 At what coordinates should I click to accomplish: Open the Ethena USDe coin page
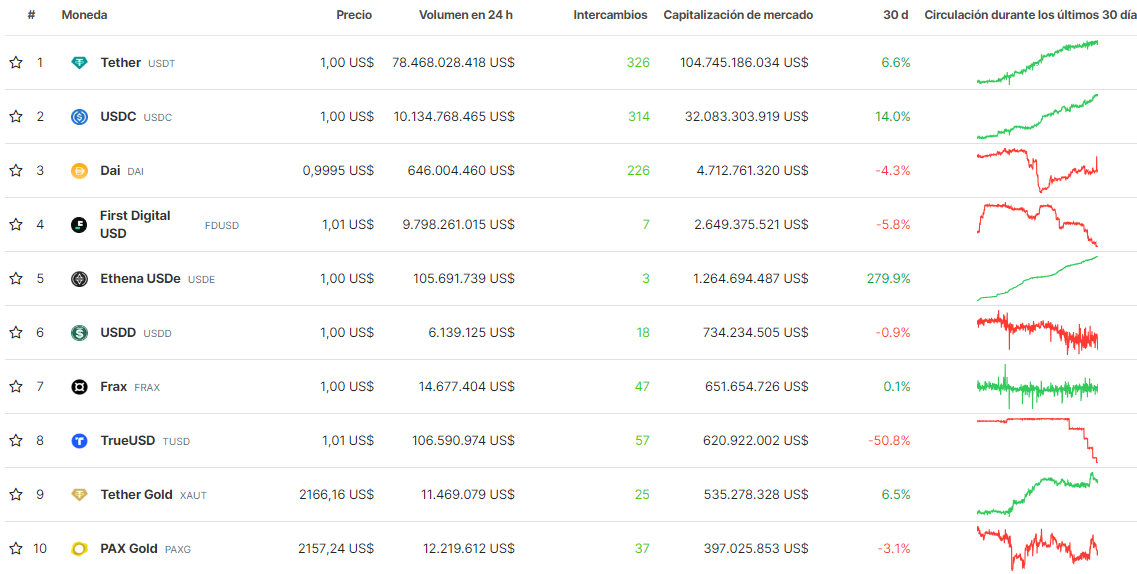click(x=140, y=279)
